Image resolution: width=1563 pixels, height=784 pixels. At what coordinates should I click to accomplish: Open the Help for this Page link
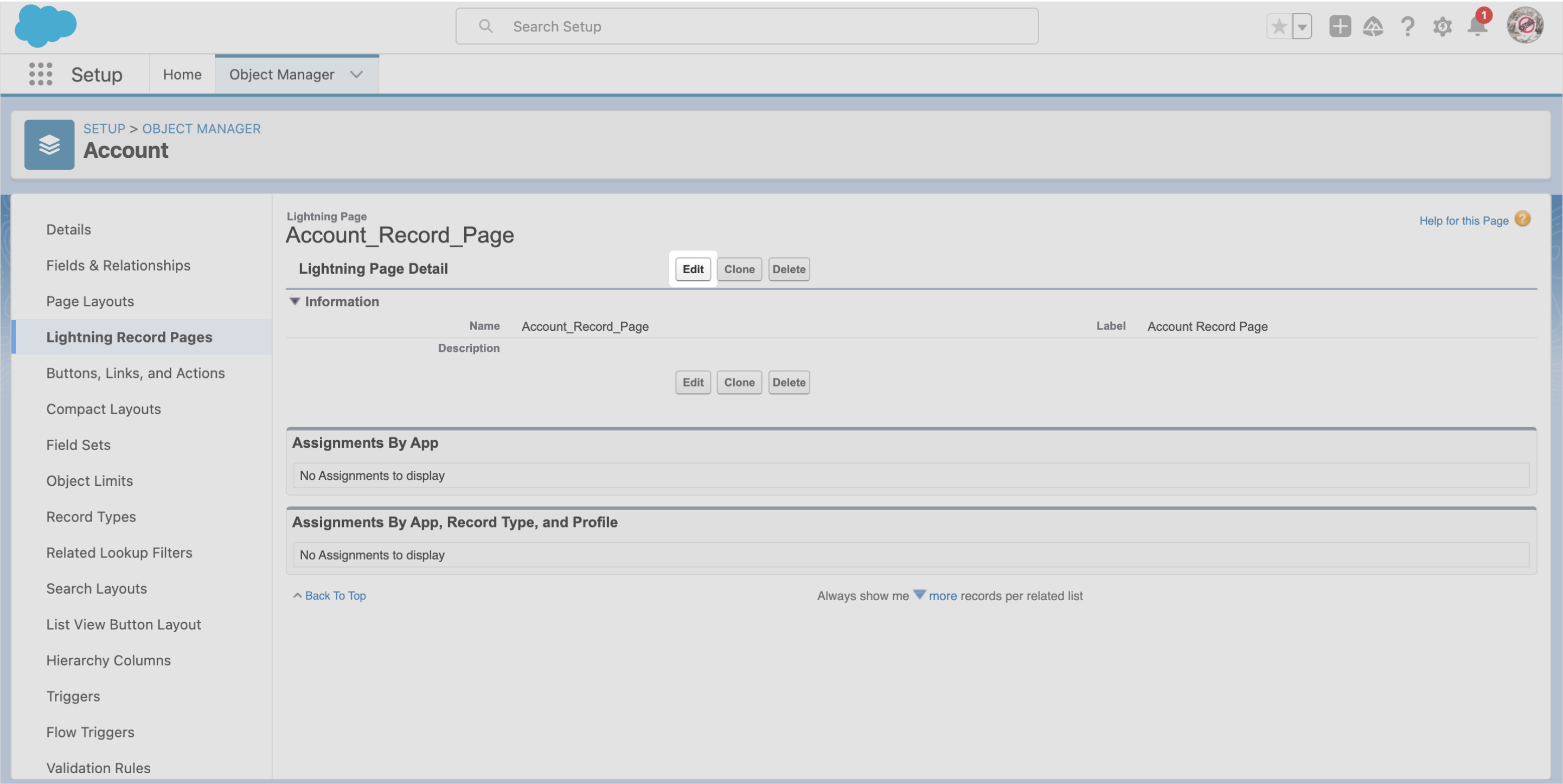point(1464,221)
